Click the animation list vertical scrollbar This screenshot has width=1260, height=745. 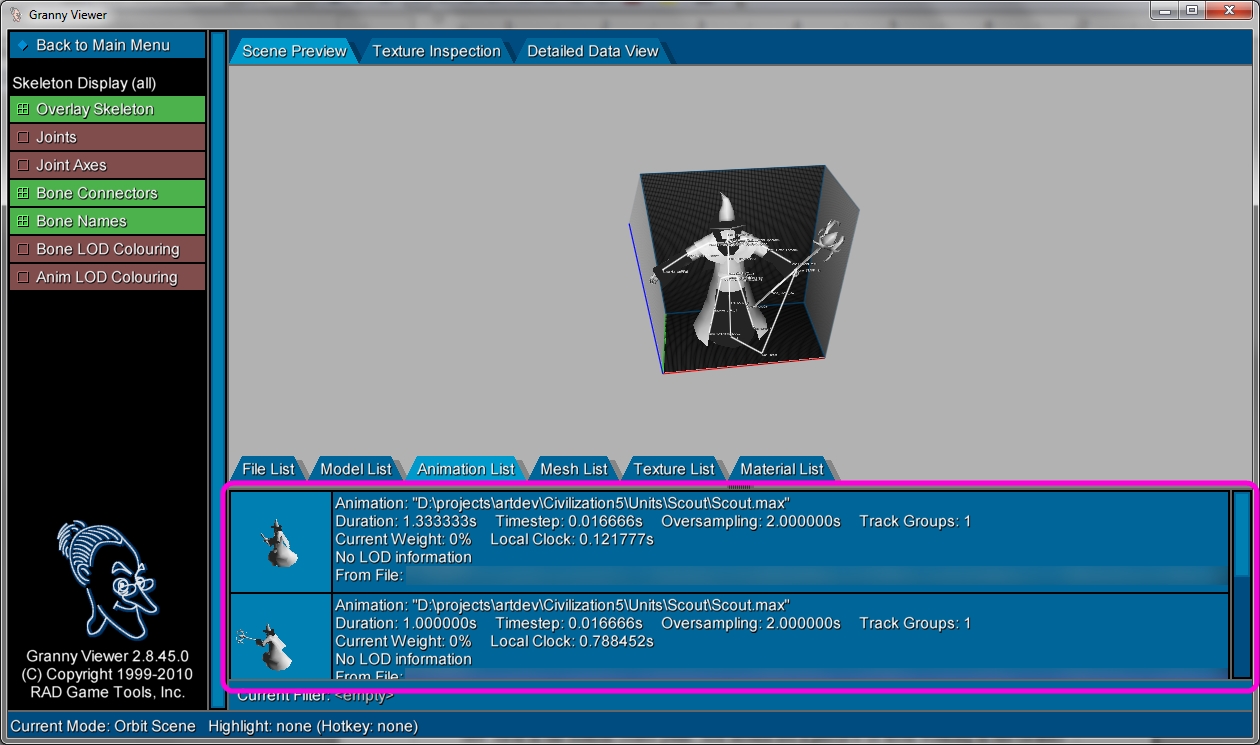1242,585
